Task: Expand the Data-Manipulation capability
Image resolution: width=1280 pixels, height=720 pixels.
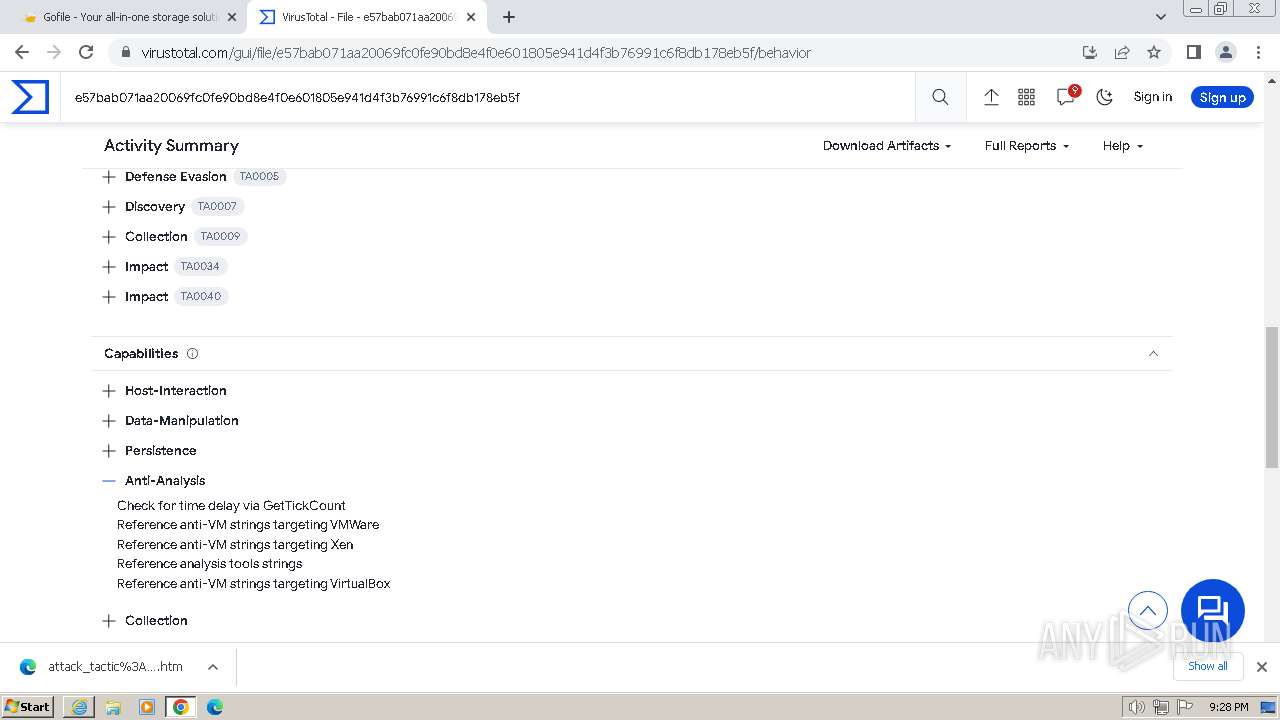Action: click(x=109, y=421)
